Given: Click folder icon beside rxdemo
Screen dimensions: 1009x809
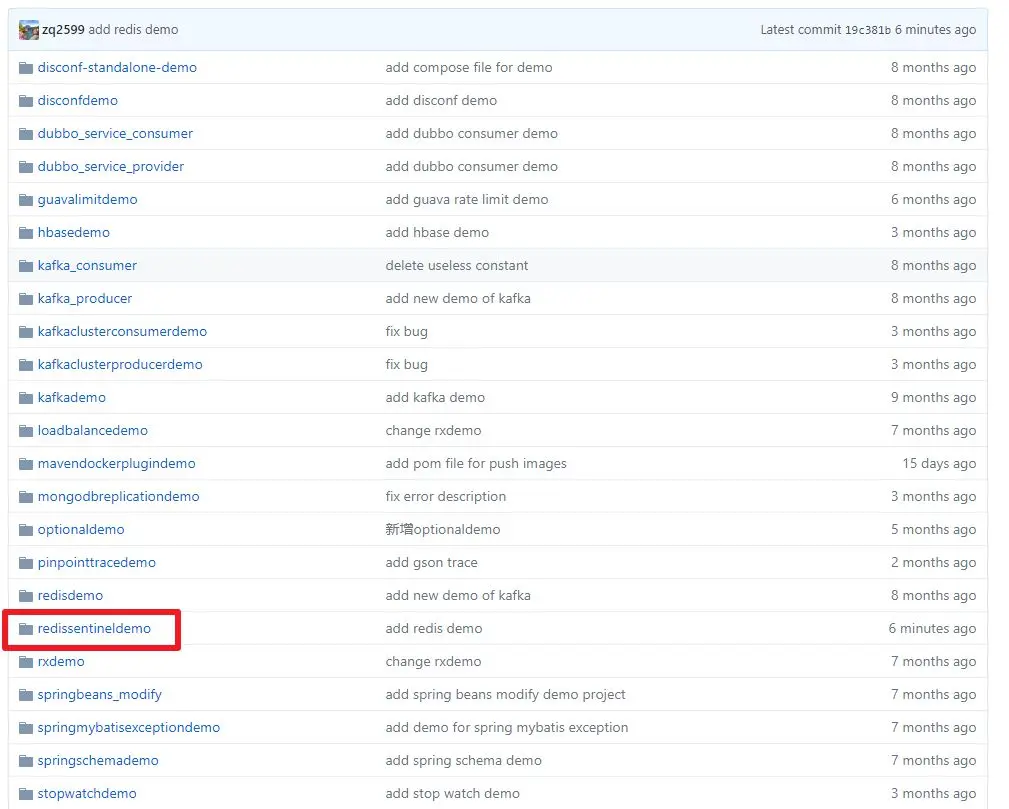Looking at the screenshot, I should (x=26, y=662).
